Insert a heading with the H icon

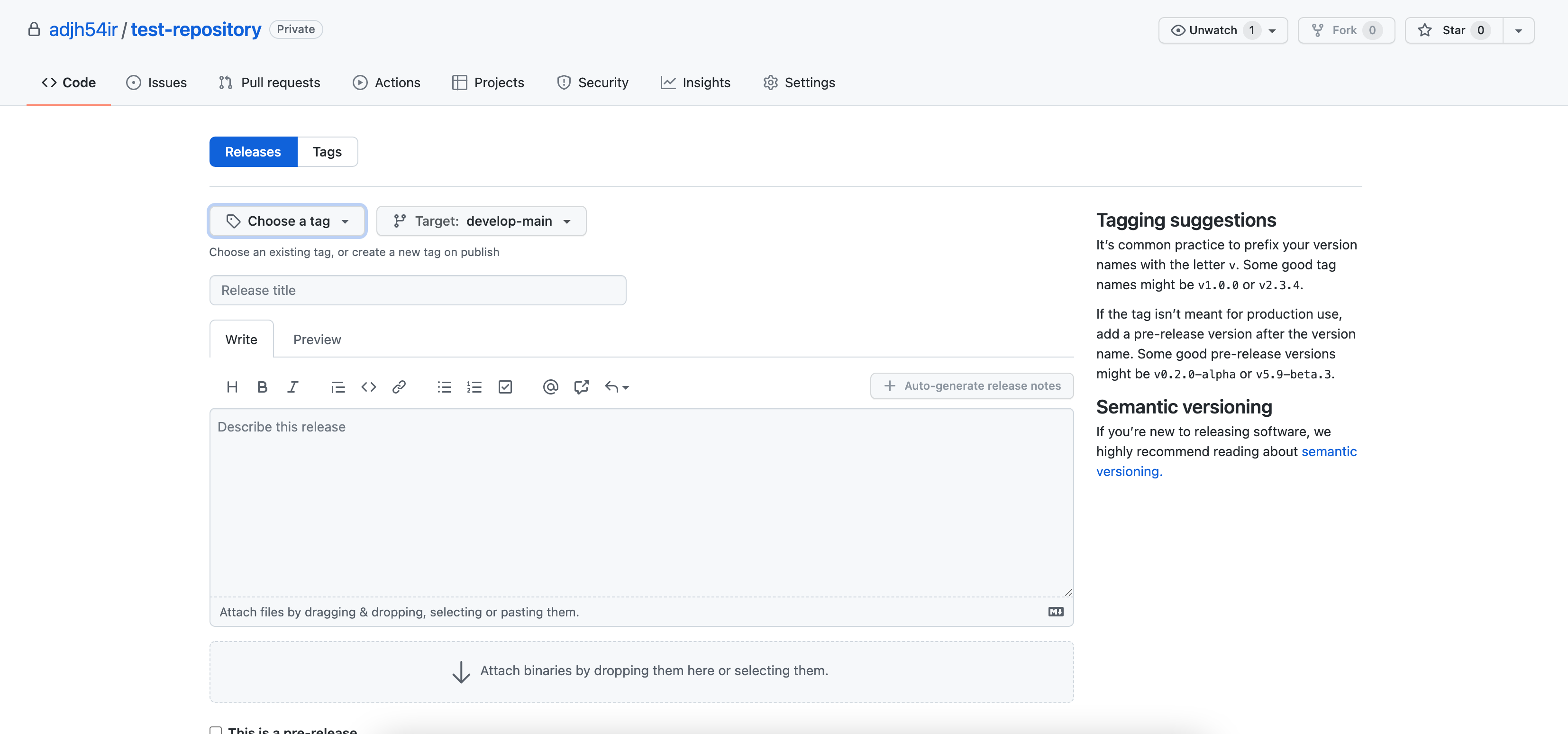(232, 387)
